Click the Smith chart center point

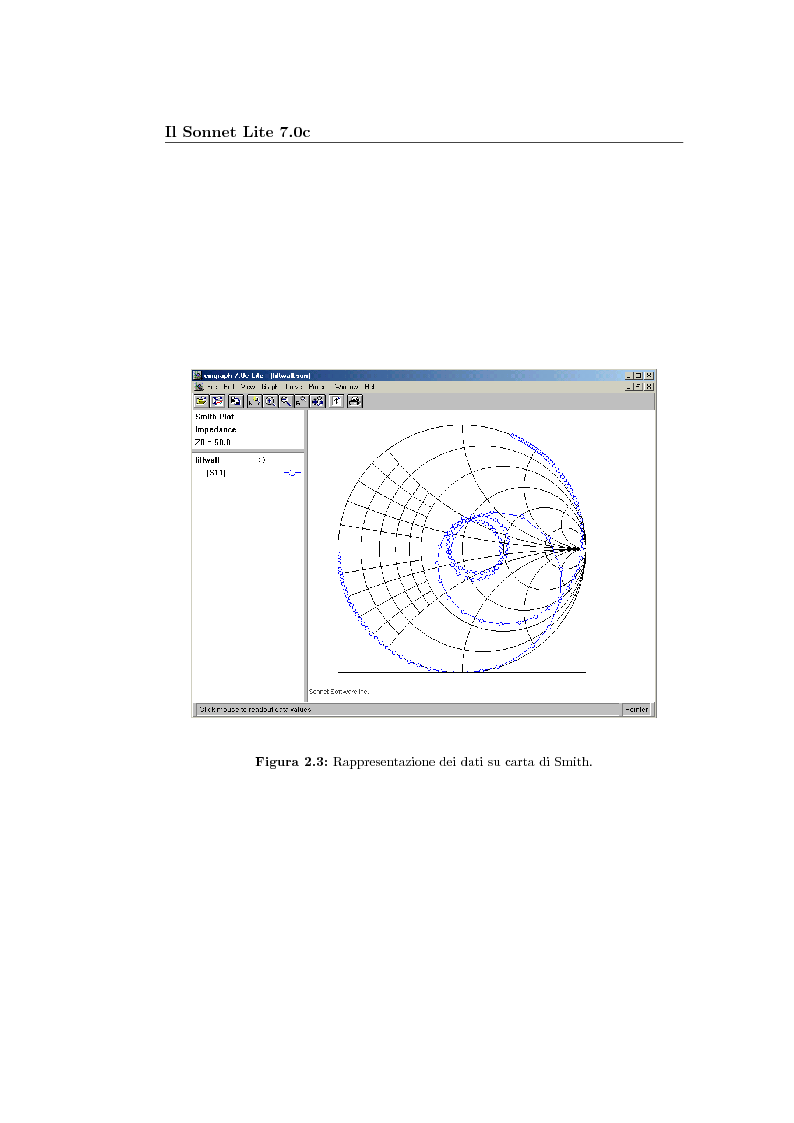tap(462, 549)
